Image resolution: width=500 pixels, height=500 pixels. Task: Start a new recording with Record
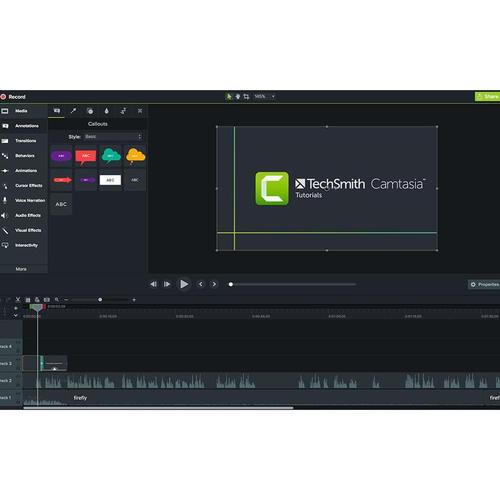pos(13,97)
